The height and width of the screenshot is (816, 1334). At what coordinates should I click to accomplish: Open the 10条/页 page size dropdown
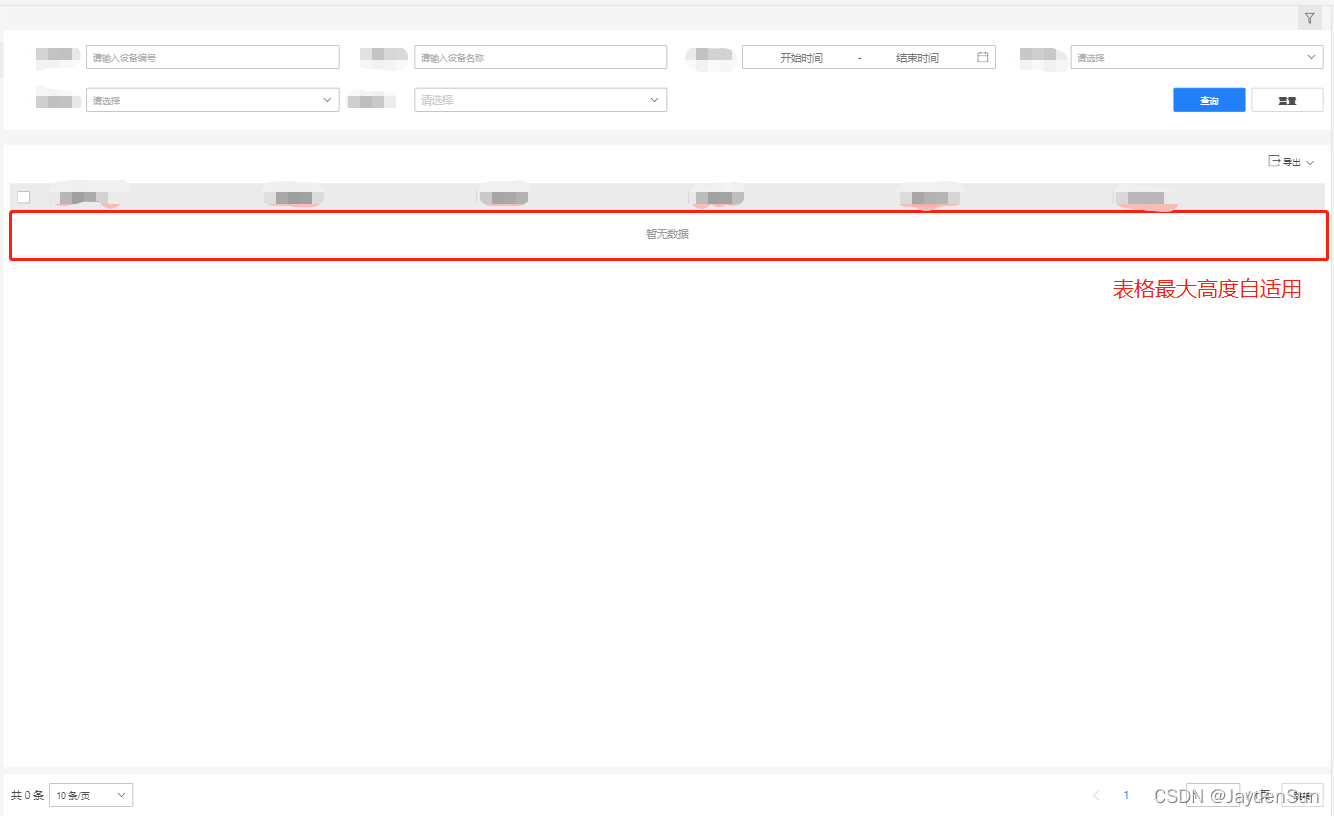(91, 795)
